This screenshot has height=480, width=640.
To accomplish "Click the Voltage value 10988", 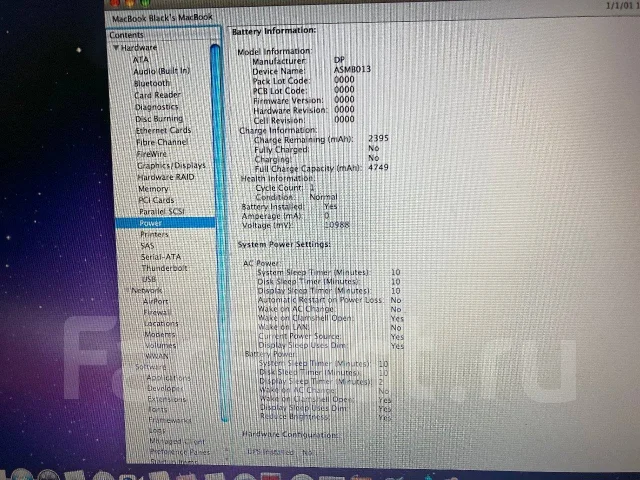I will point(337,225).
